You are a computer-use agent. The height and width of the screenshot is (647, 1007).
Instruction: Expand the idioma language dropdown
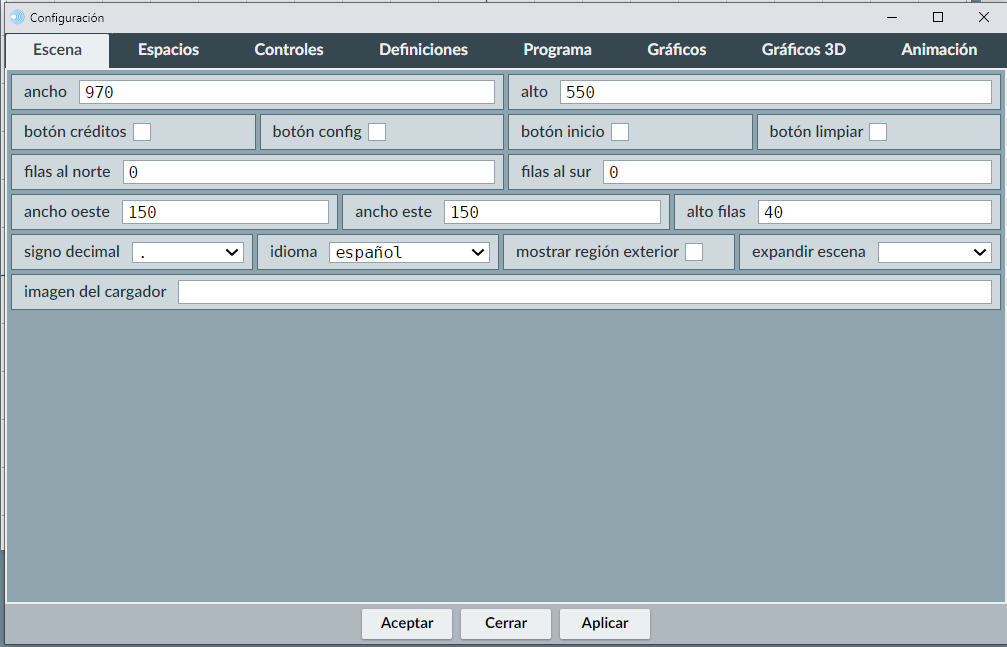(409, 252)
